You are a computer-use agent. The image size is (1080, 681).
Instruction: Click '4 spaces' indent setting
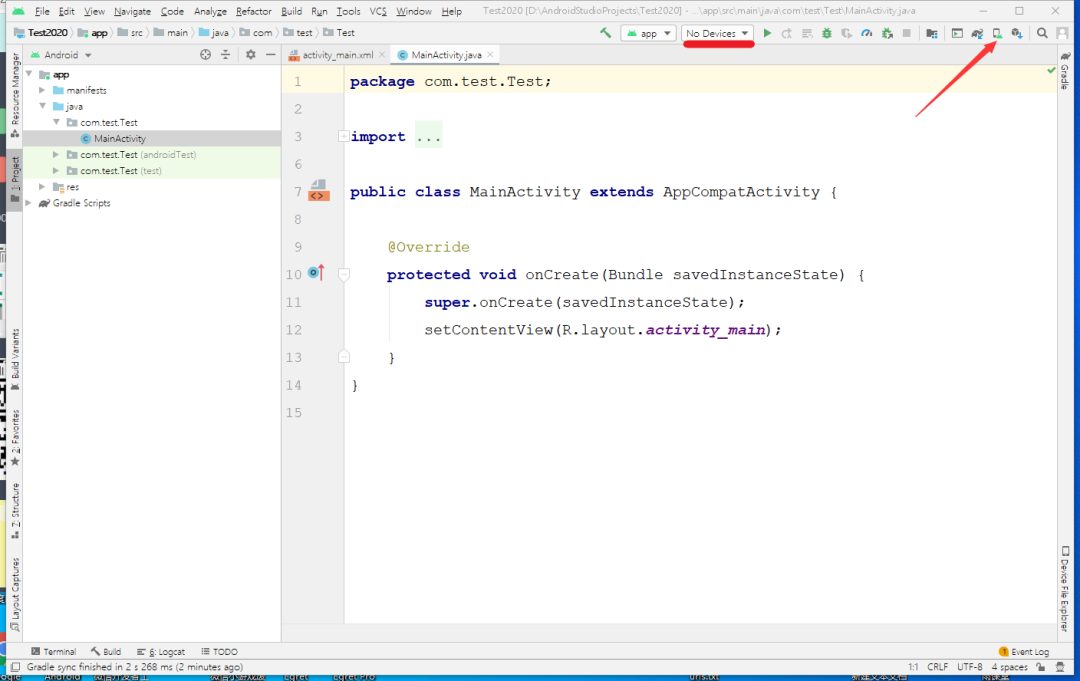pyautogui.click(x=1009, y=667)
